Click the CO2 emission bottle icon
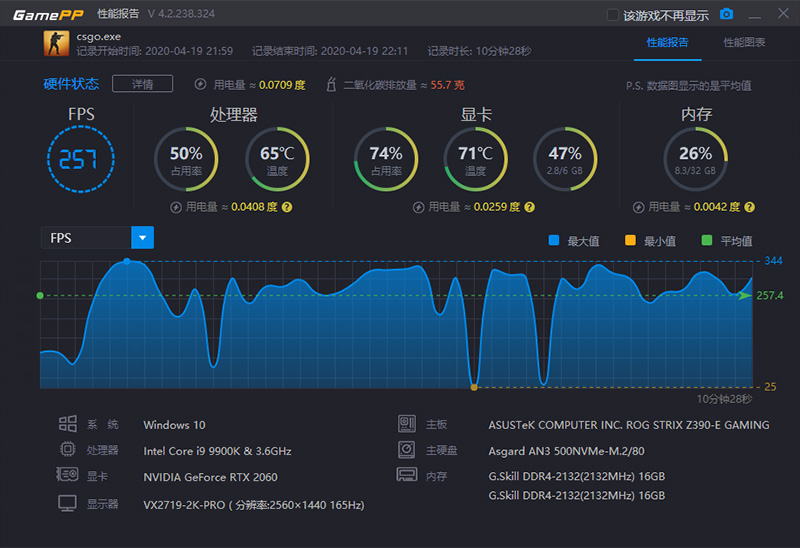Image resolution: width=800 pixels, height=548 pixels. 331,84
